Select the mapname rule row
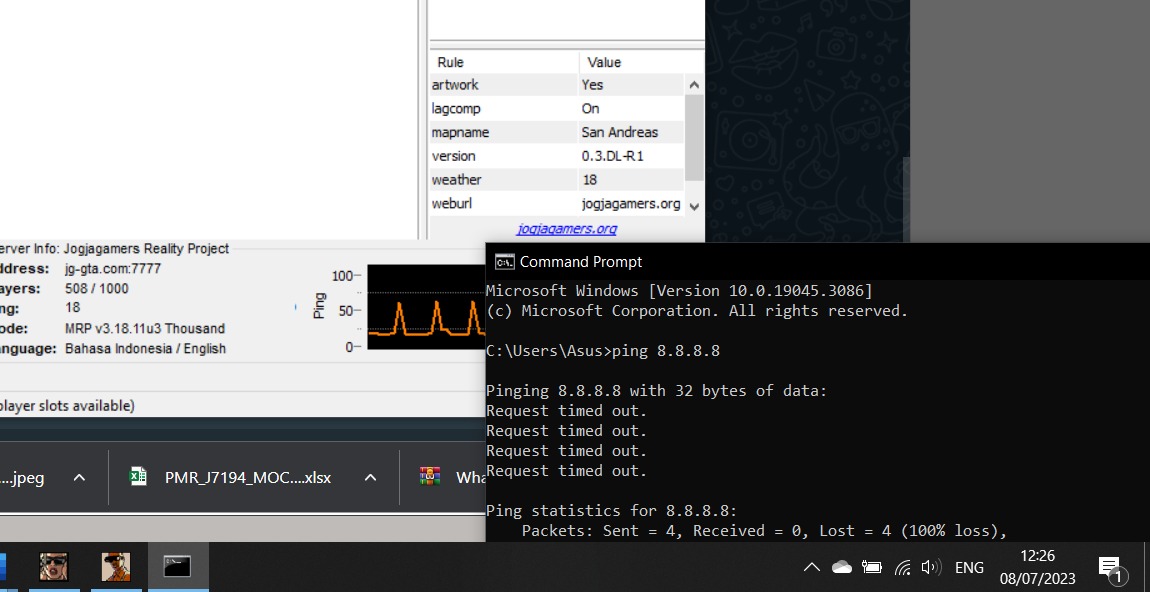Viewport: 1150px width, 592px height. pos(557,133)
